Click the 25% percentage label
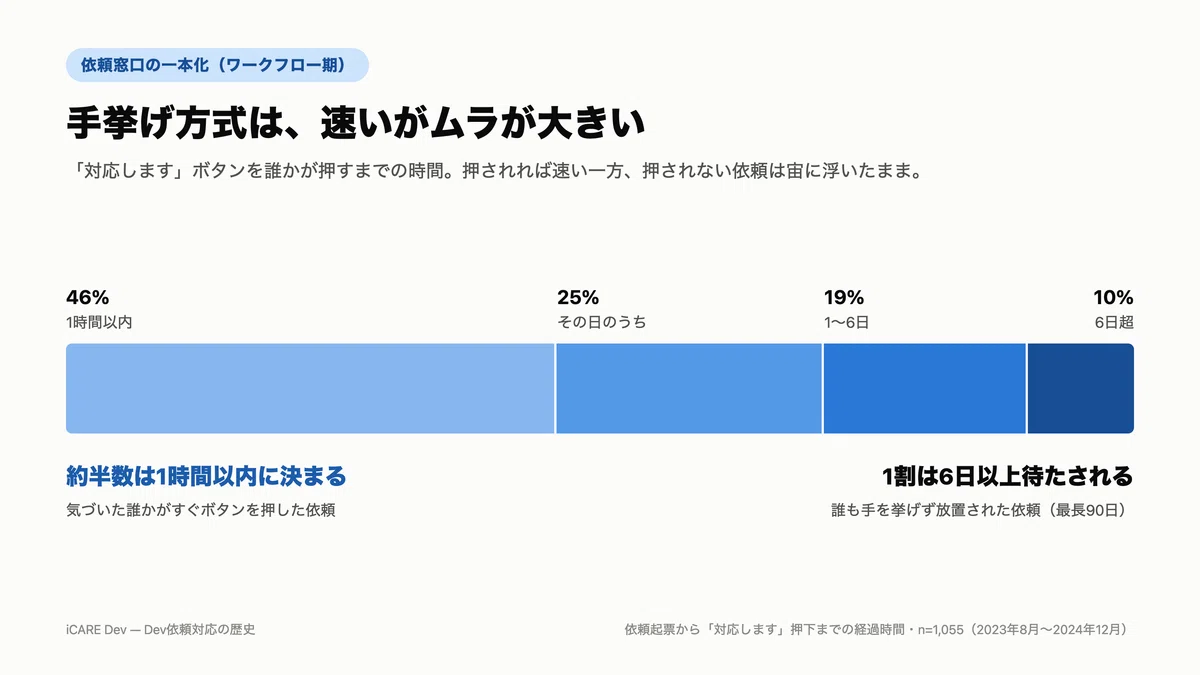The width and height of the screenshot is (1200, 675). 578,297
